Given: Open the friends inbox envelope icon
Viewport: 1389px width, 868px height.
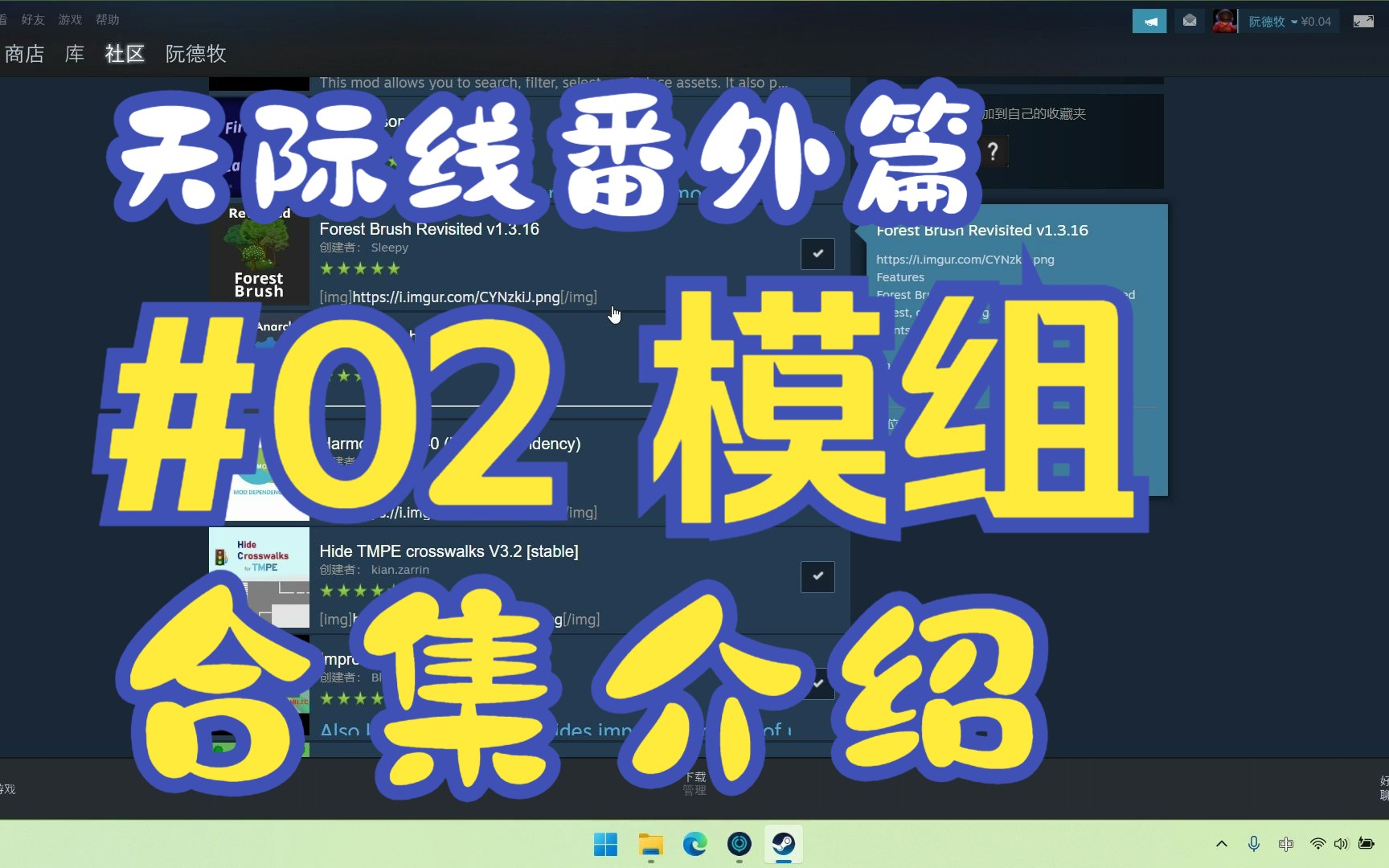Looking at the screenshot, I should point(1190,21).
